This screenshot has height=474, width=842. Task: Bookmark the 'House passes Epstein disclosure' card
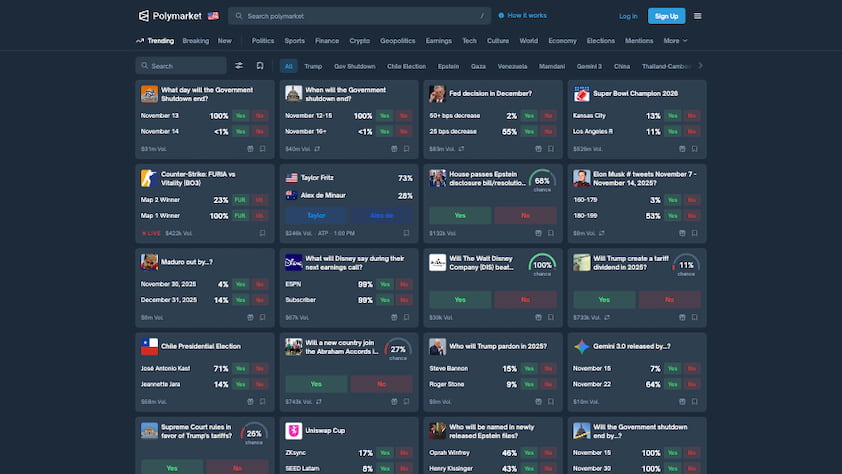(x=551, y=233)
